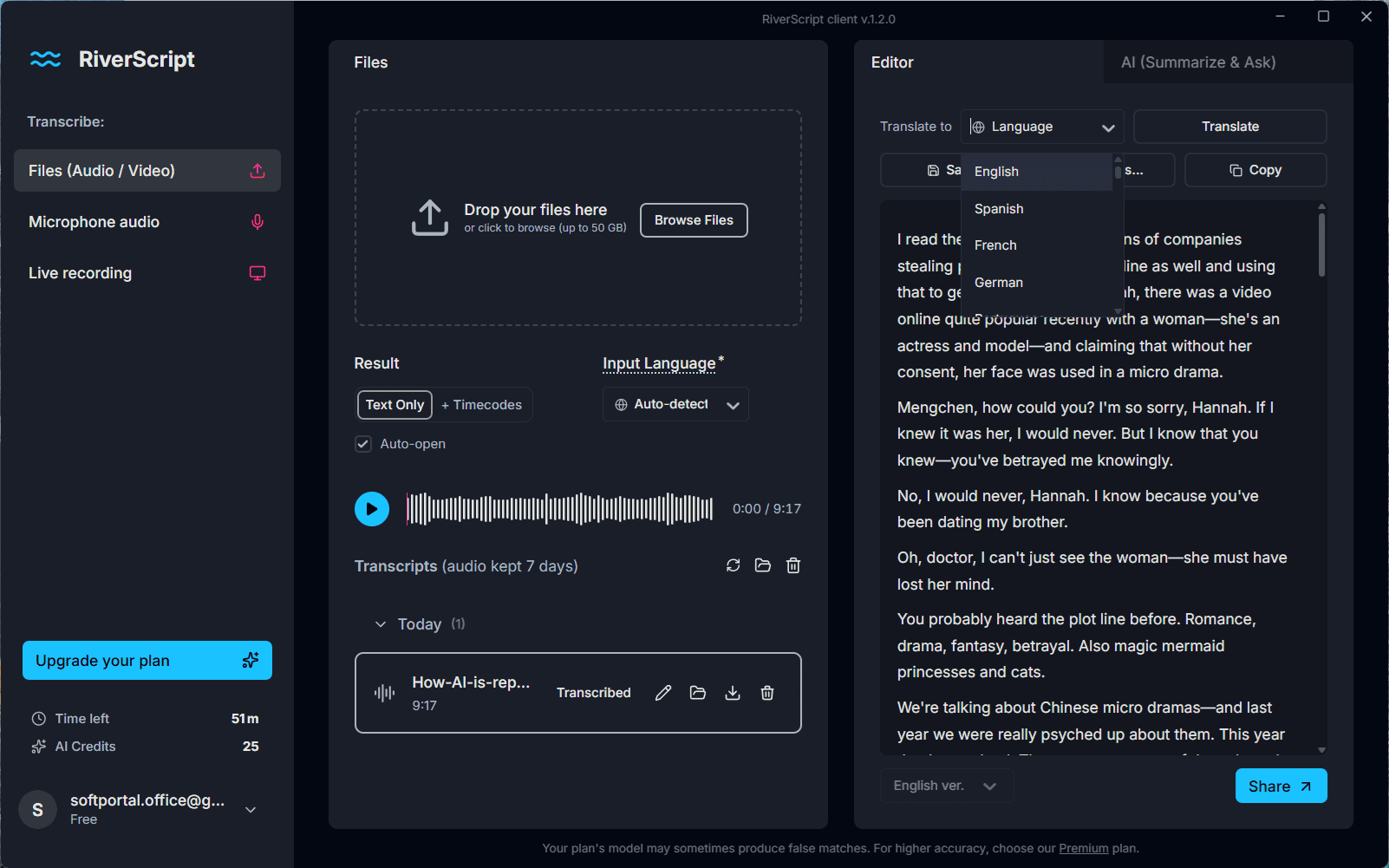
Task: Open the Auto-detect input language dropdown
Action: pos(675,405)
